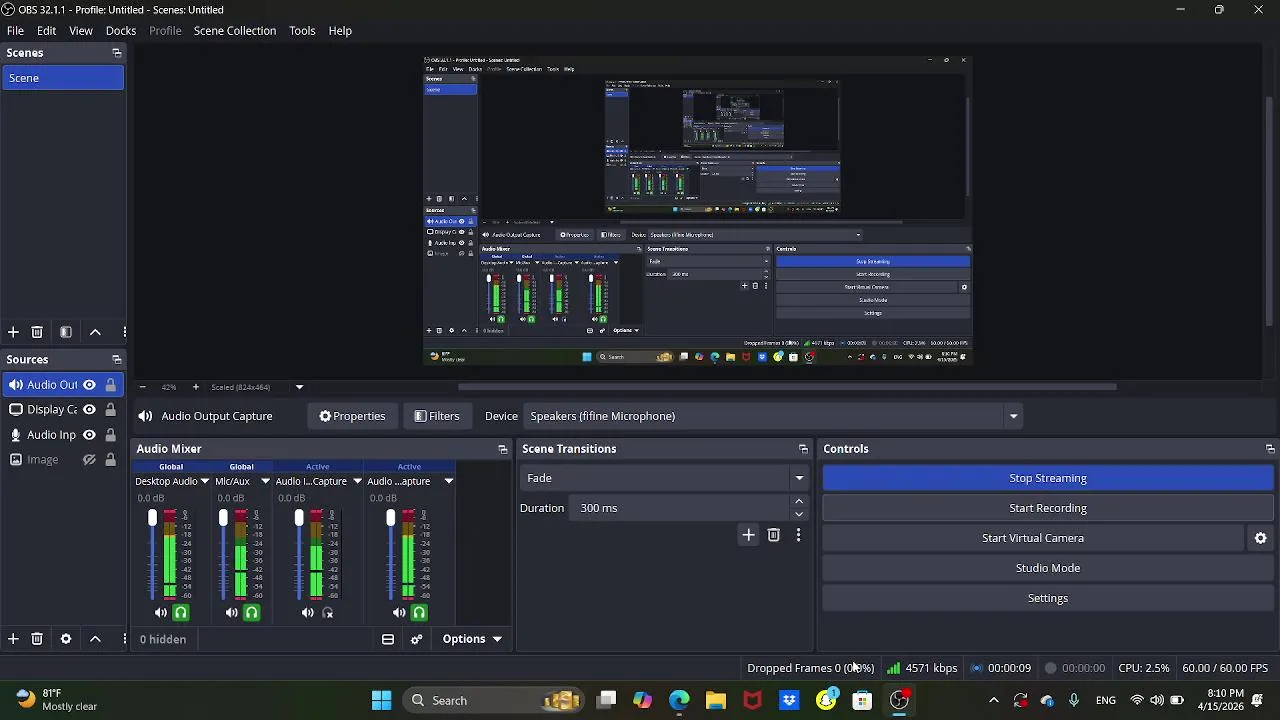Image resolution: width=1280 pixels, height=720 pixels.
Task: Open source properties gear in the Sources toolbar
Action: point(66,639)
